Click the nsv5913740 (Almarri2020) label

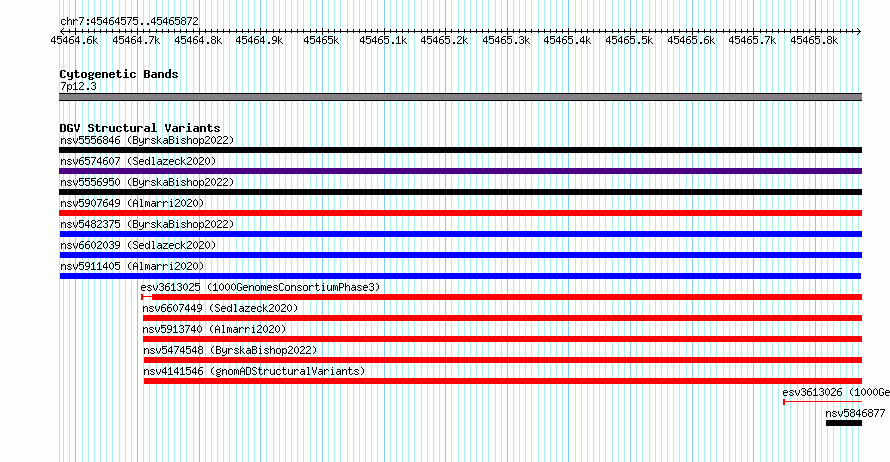click(214, 329)
